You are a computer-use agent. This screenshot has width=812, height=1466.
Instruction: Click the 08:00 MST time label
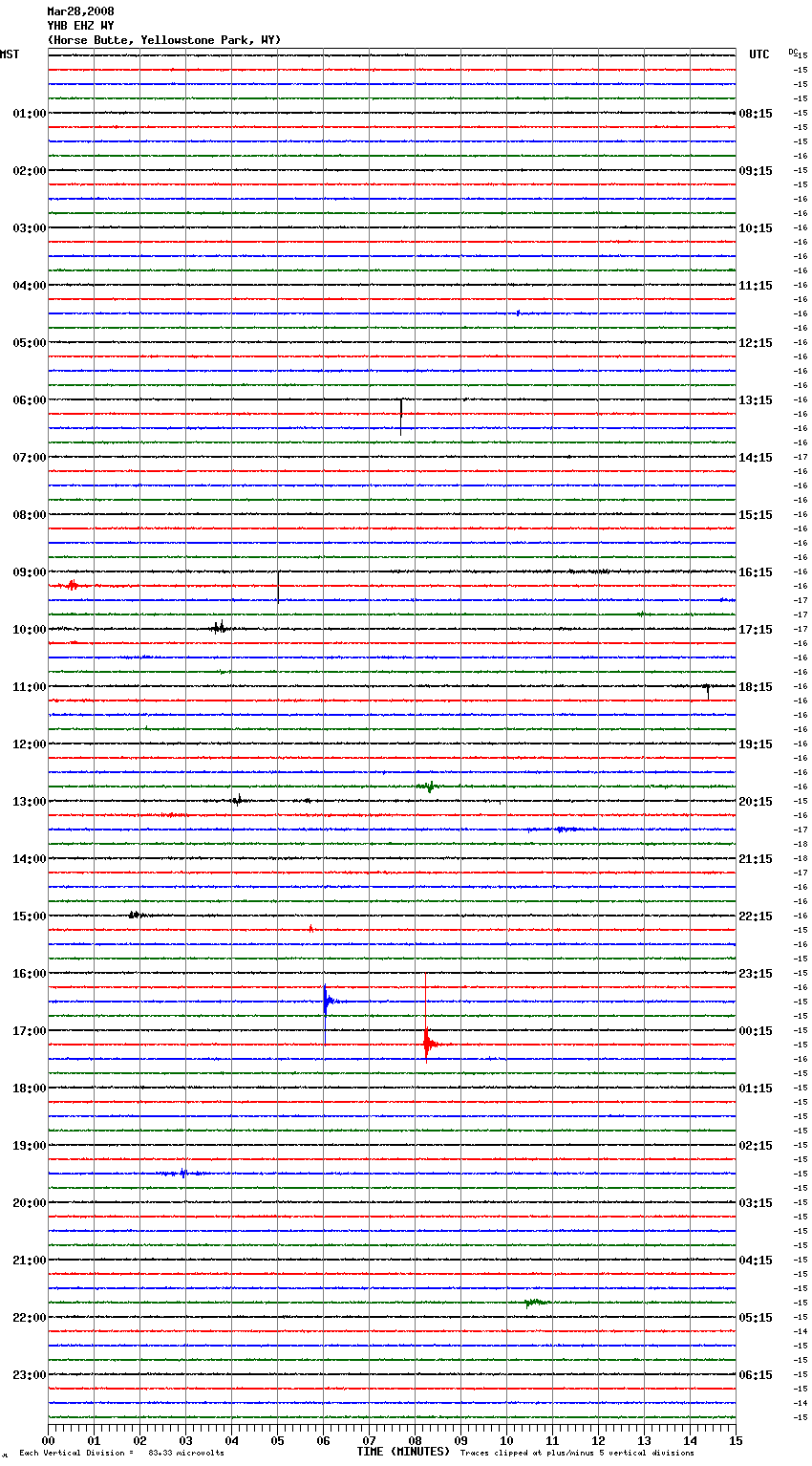pos(30,515)
